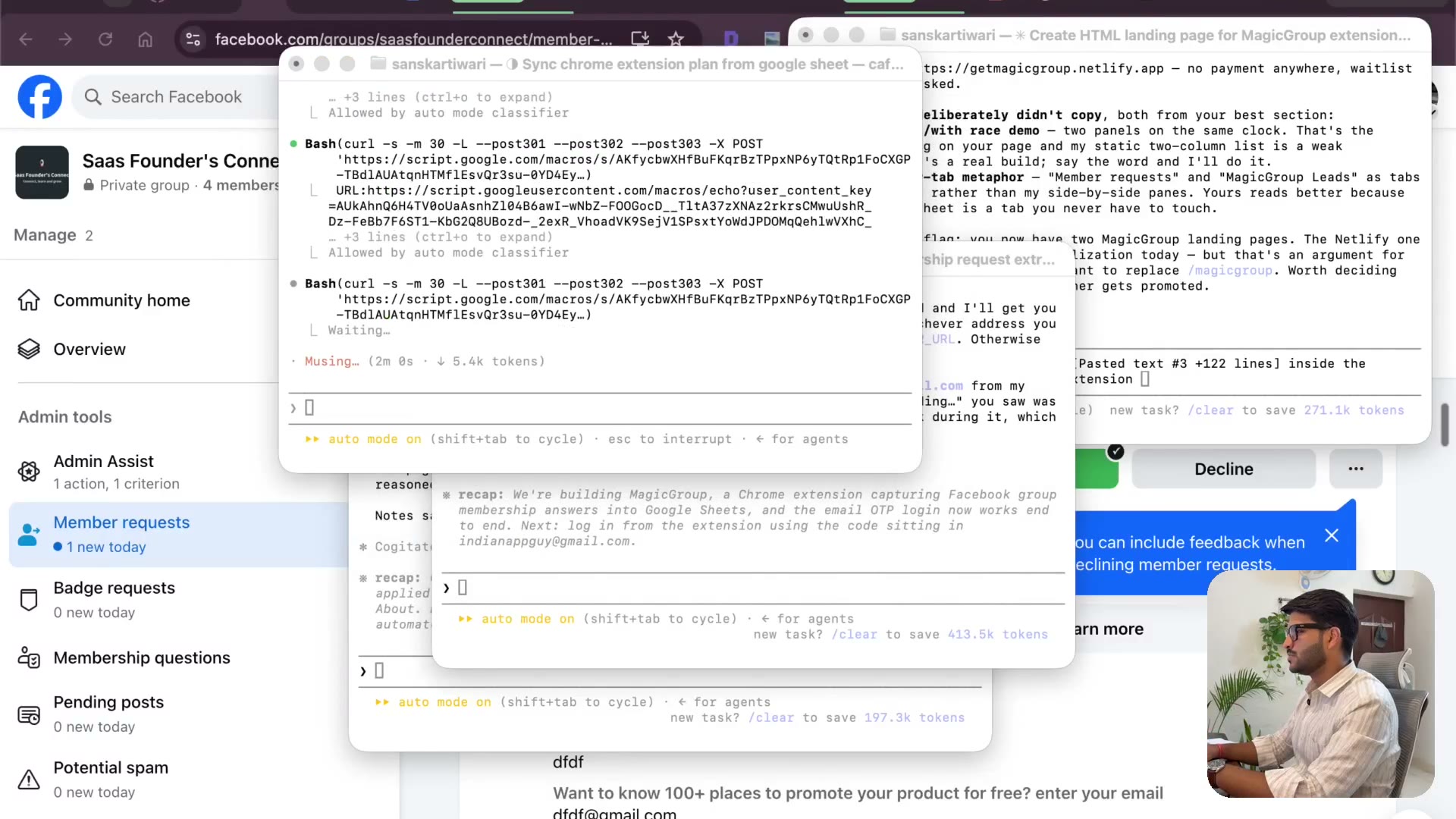
Task: Decline the member request
Action: (1223, 469)
